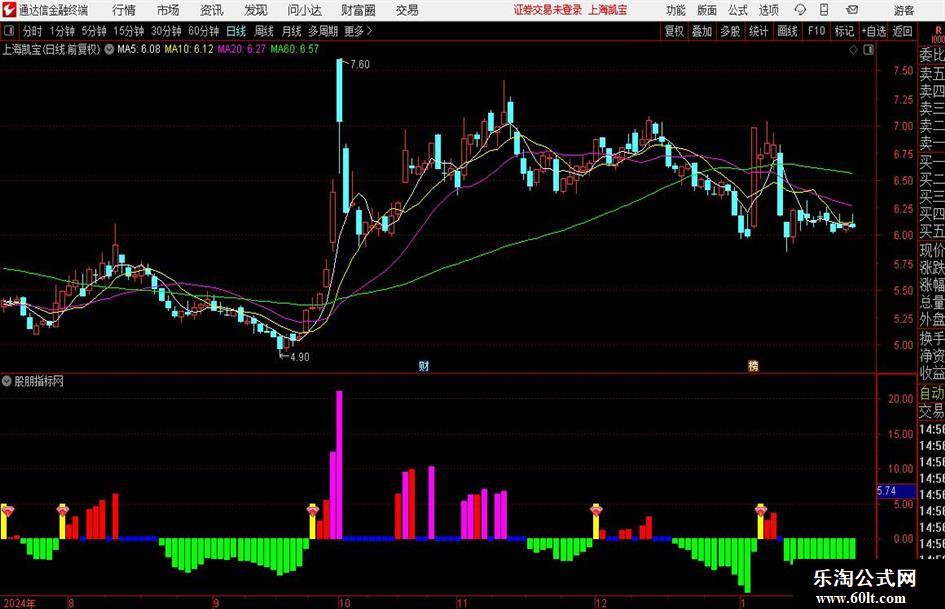Screen dimensions: 945x609
Task: Switch to the 15分钟 period tab
Action: click(x=129, y=31)
